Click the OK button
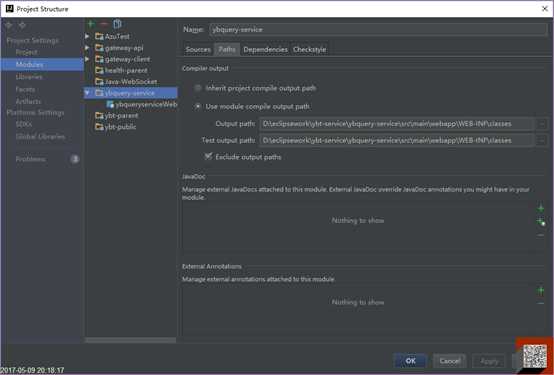Viewport: 554px width, 375px height. 411,361
